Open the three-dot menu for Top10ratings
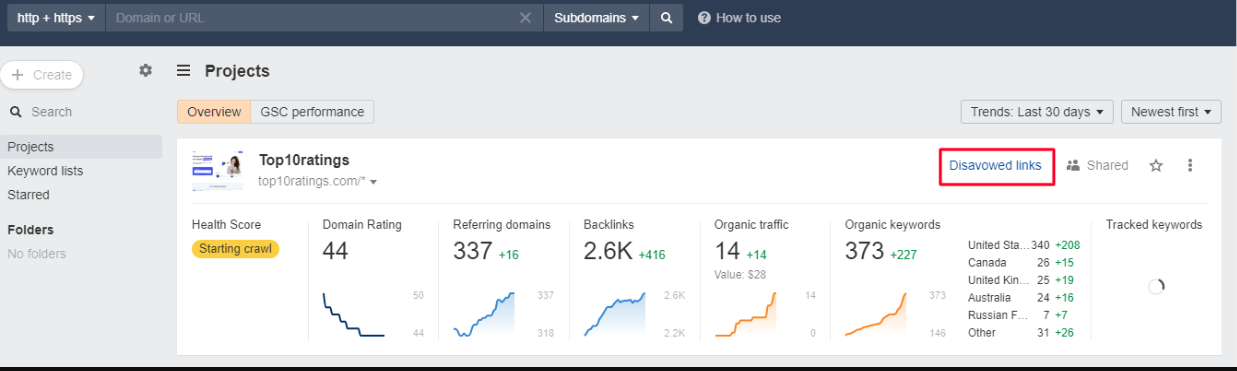Image resolution: width=1237 pixels, height=371 pixels. [1190, 165]
